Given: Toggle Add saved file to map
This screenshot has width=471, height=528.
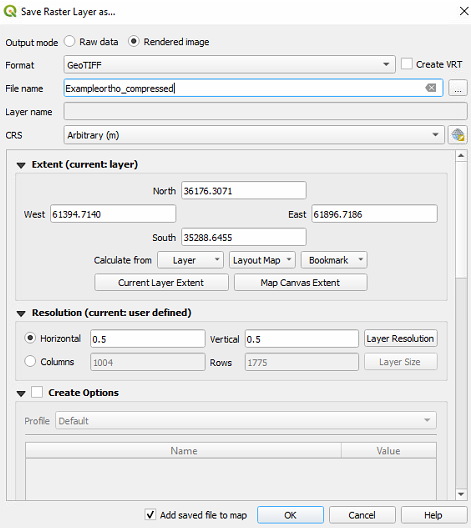Looking at the screenshot, I should [150, 515].
